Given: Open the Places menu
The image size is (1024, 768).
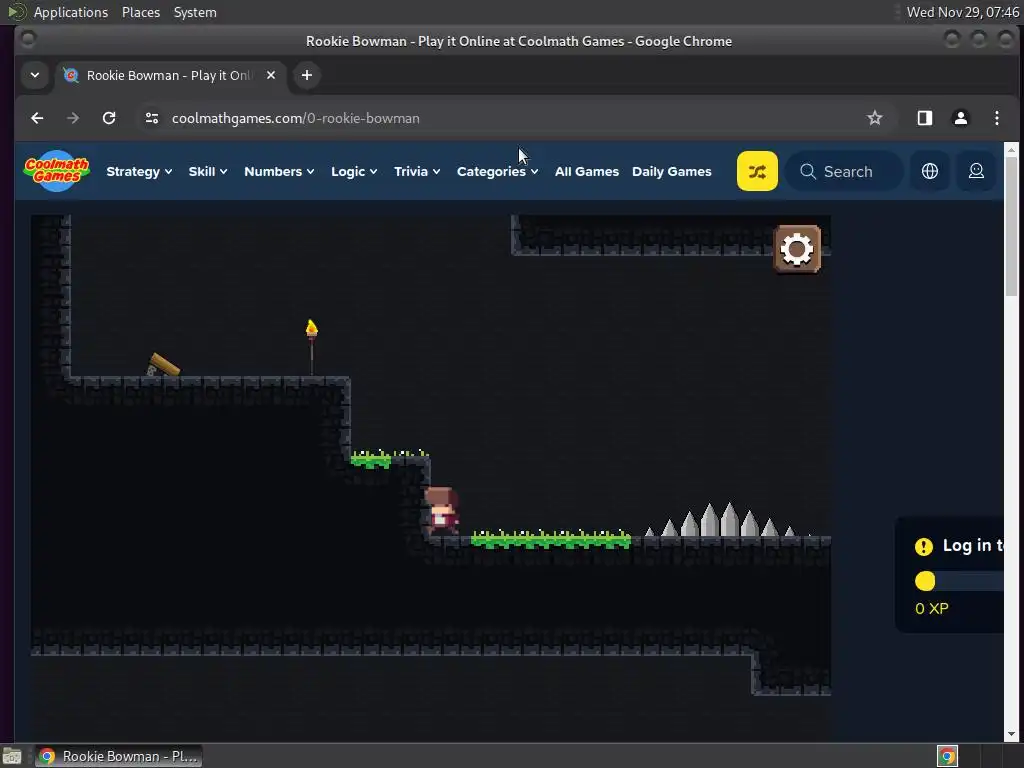Looking at the screenshot, I should (140, 12).
